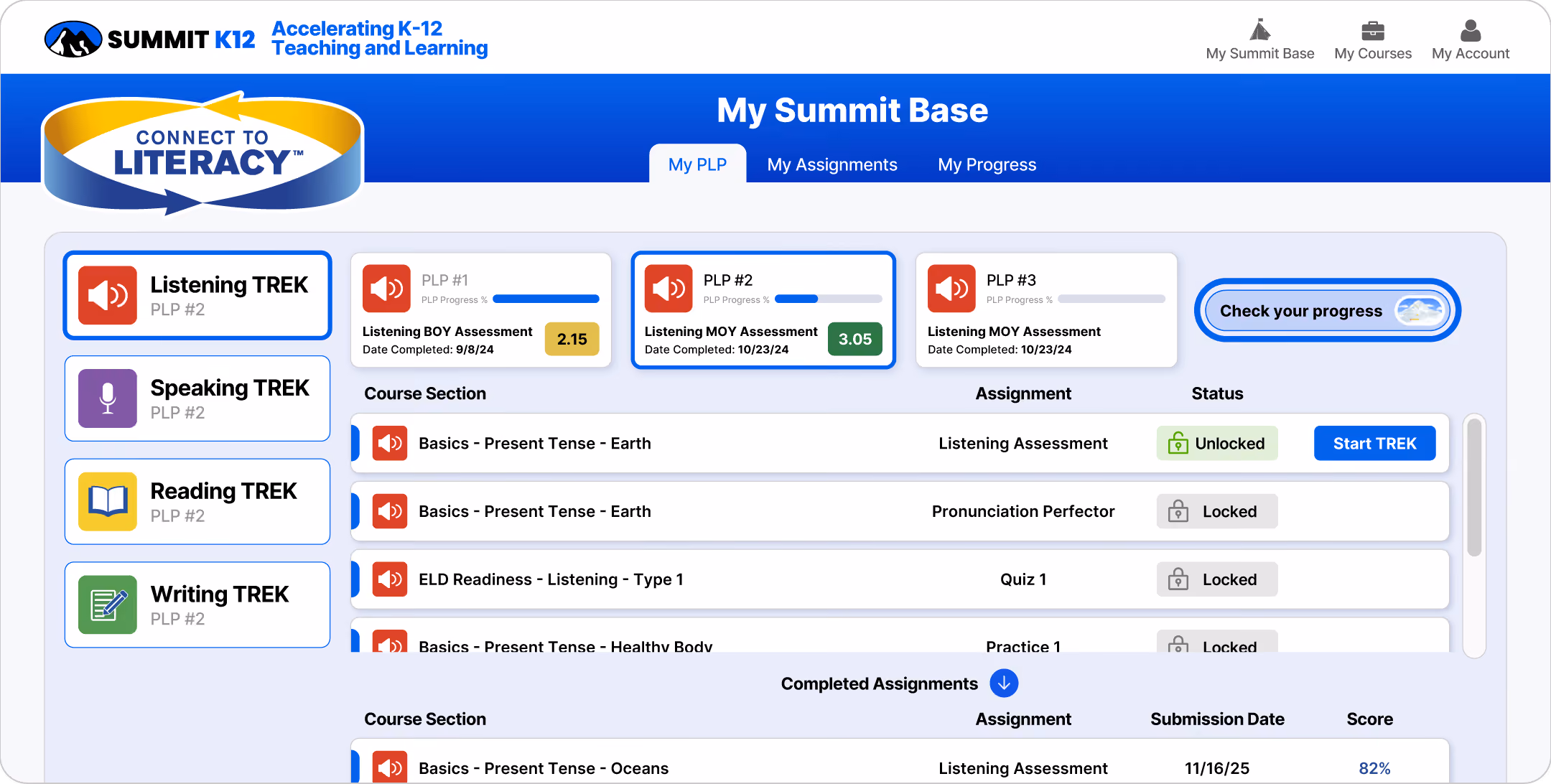
Task: Click 'Date Completed: 9/8/24' text
Action: click(x=428, y=350)
